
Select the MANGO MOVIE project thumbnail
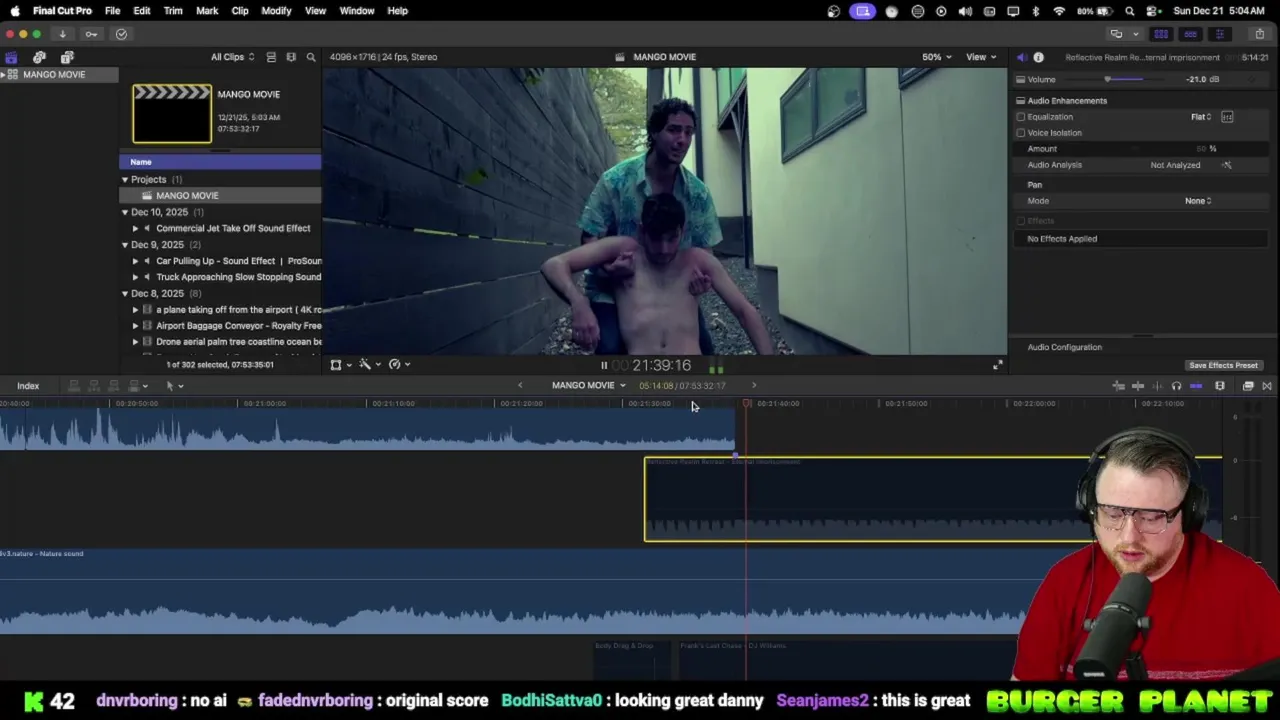click(172, 113)
